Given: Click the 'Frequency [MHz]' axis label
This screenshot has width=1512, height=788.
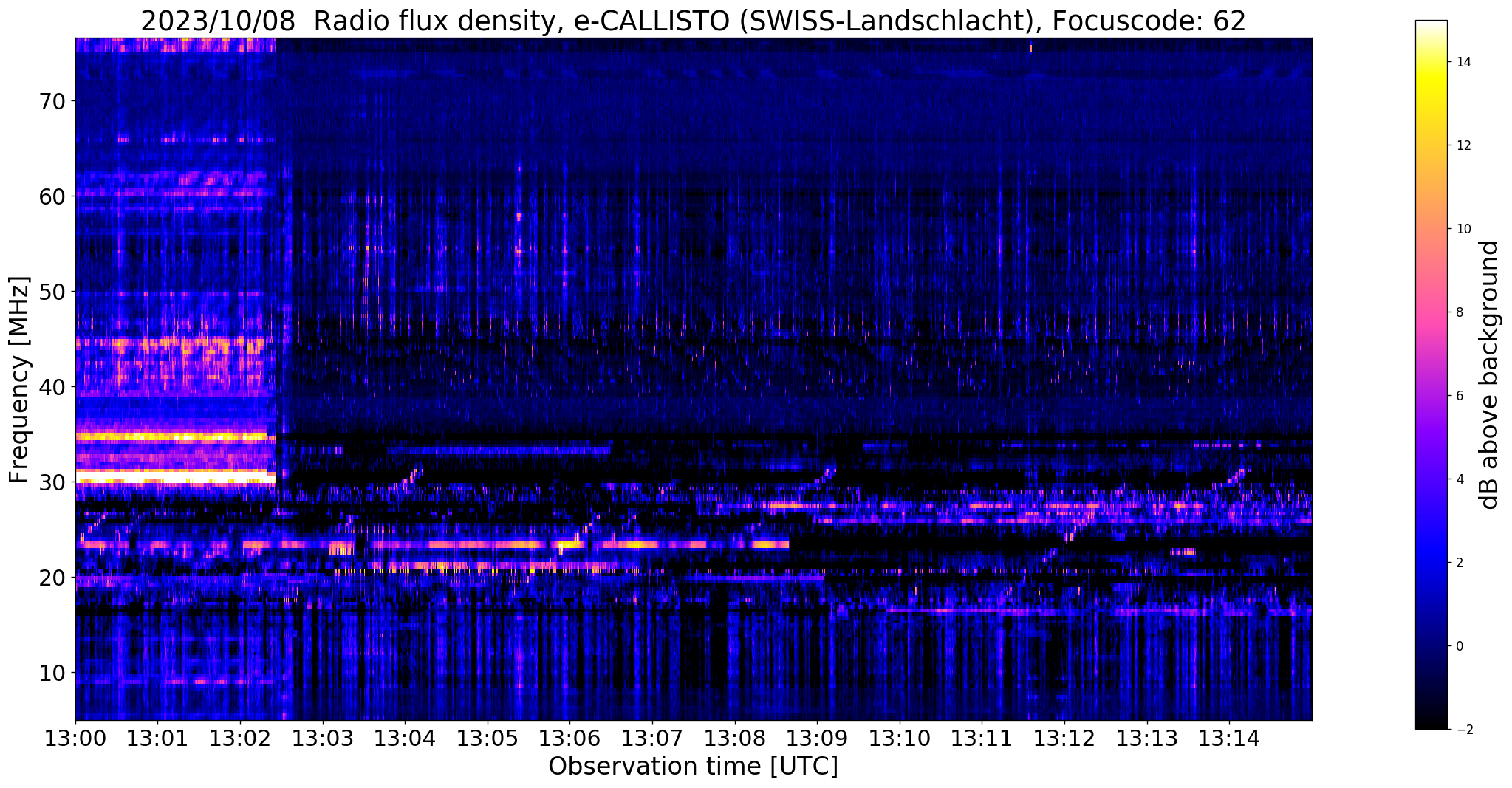Looking at the screenshot, I should coord(20,380).
